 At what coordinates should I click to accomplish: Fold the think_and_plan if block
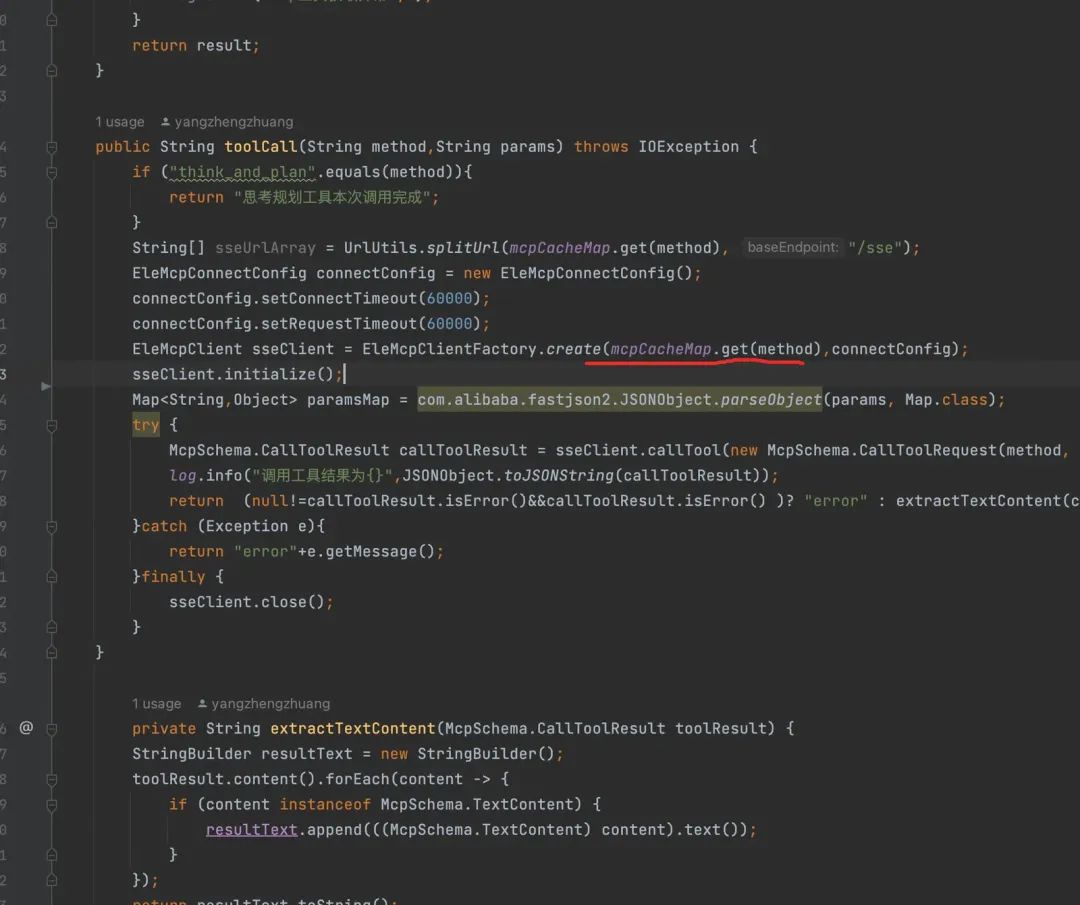(52, 172)
